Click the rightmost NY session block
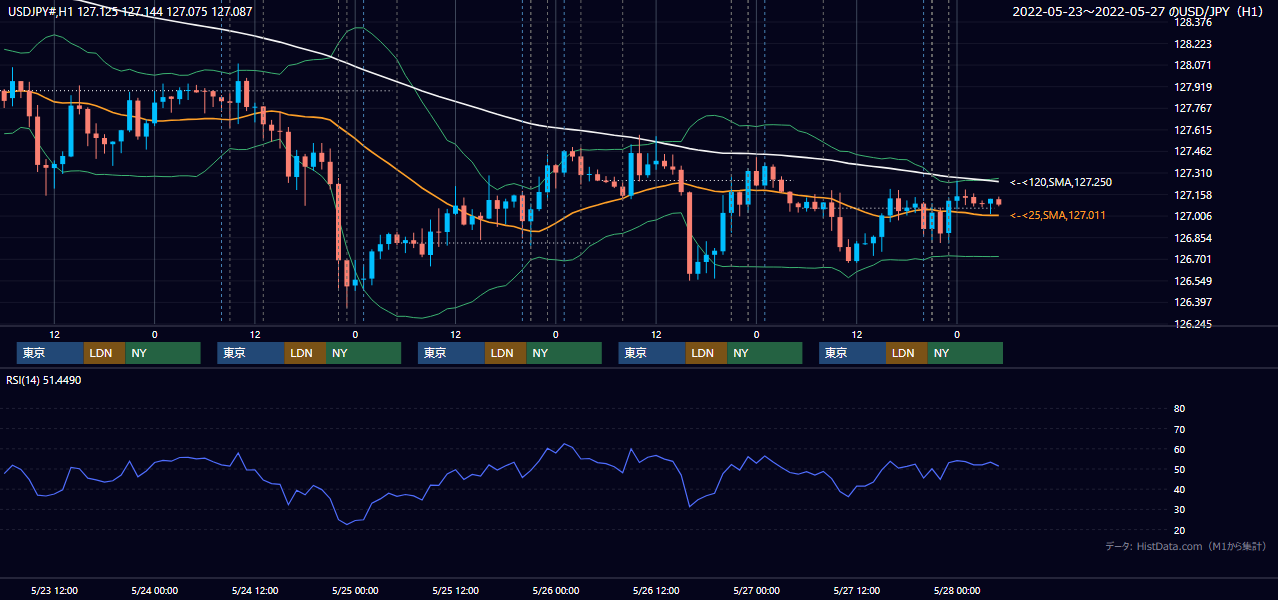 965,353
